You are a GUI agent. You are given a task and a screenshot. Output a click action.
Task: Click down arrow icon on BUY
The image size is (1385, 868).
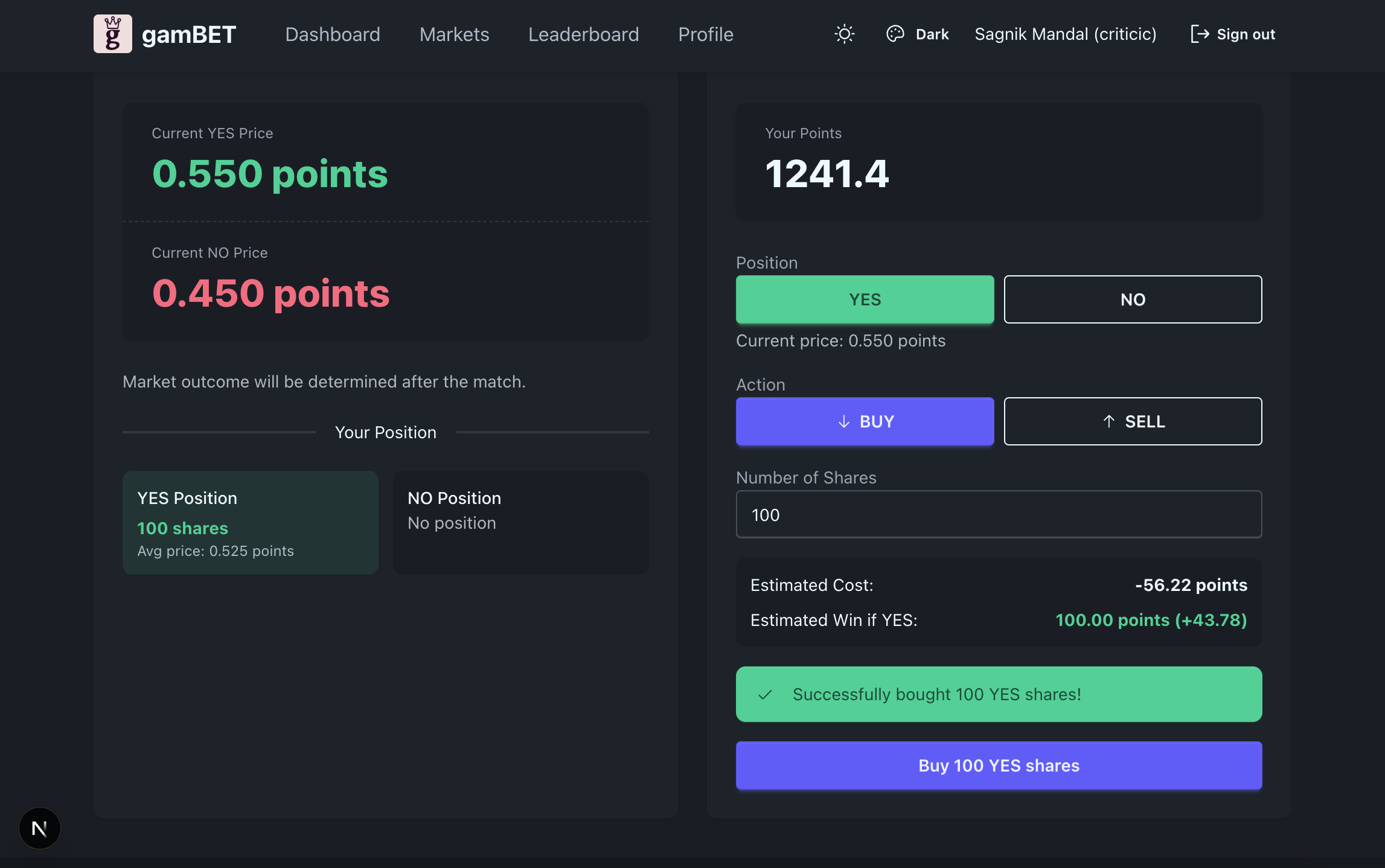[844, 421]
